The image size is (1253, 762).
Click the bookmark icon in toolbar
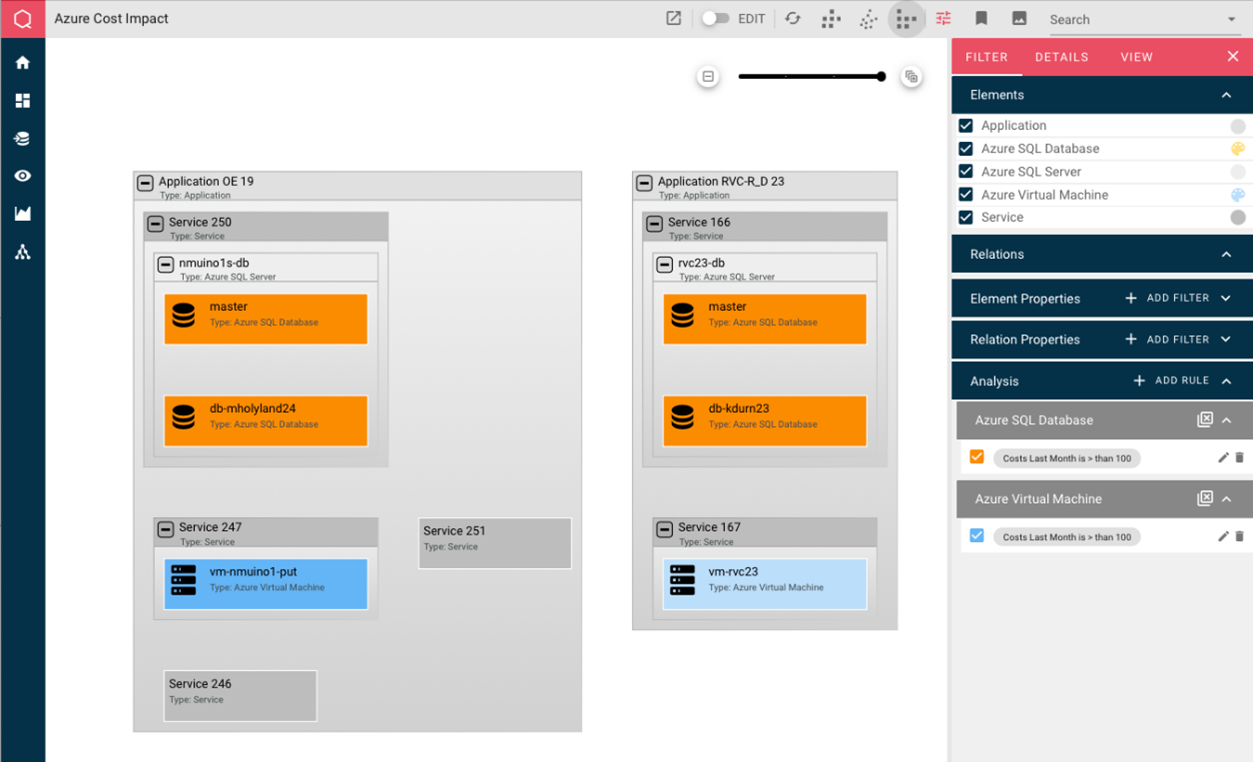981,19
